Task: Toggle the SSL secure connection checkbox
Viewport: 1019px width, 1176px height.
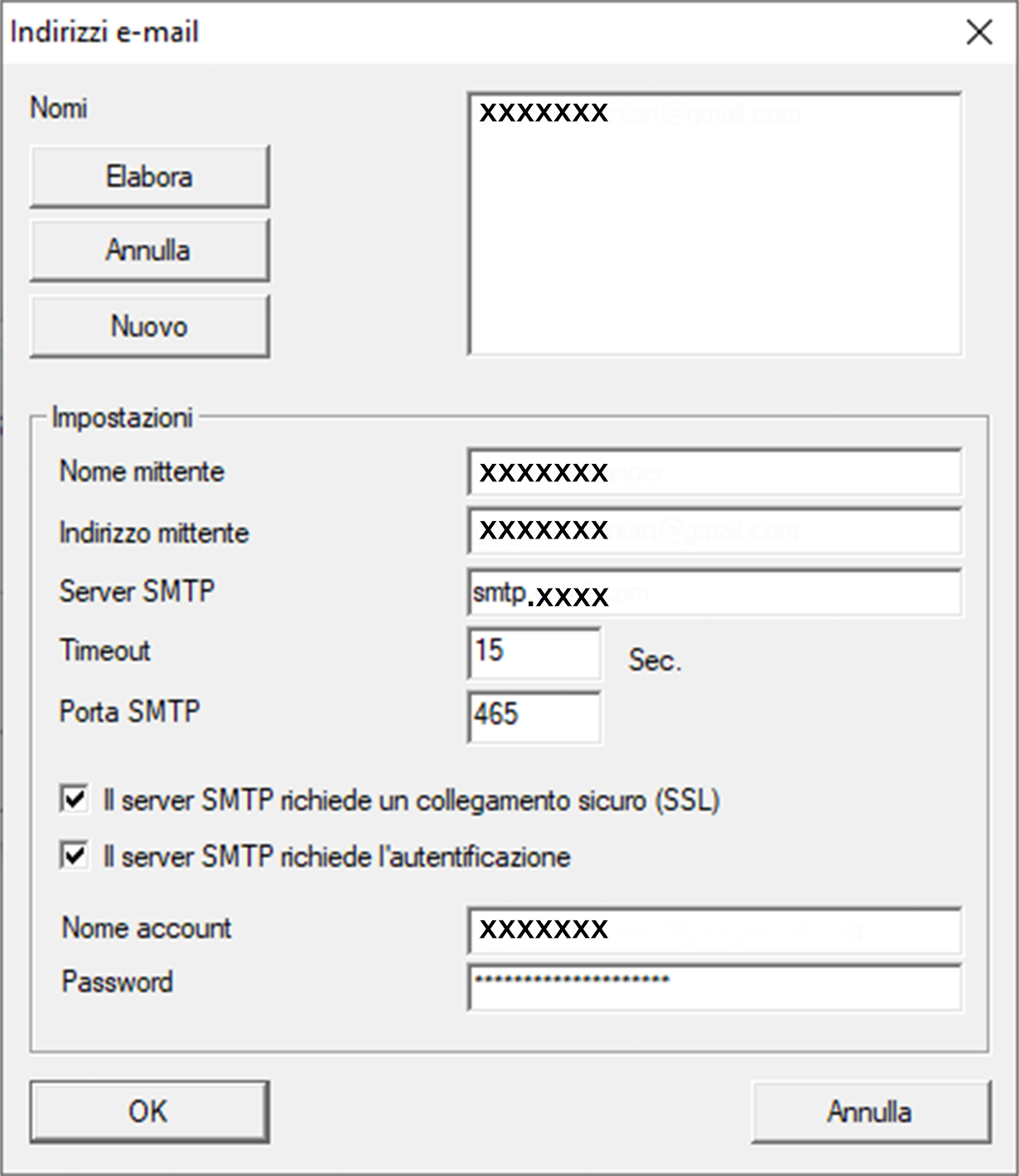Action: (75, 800)
